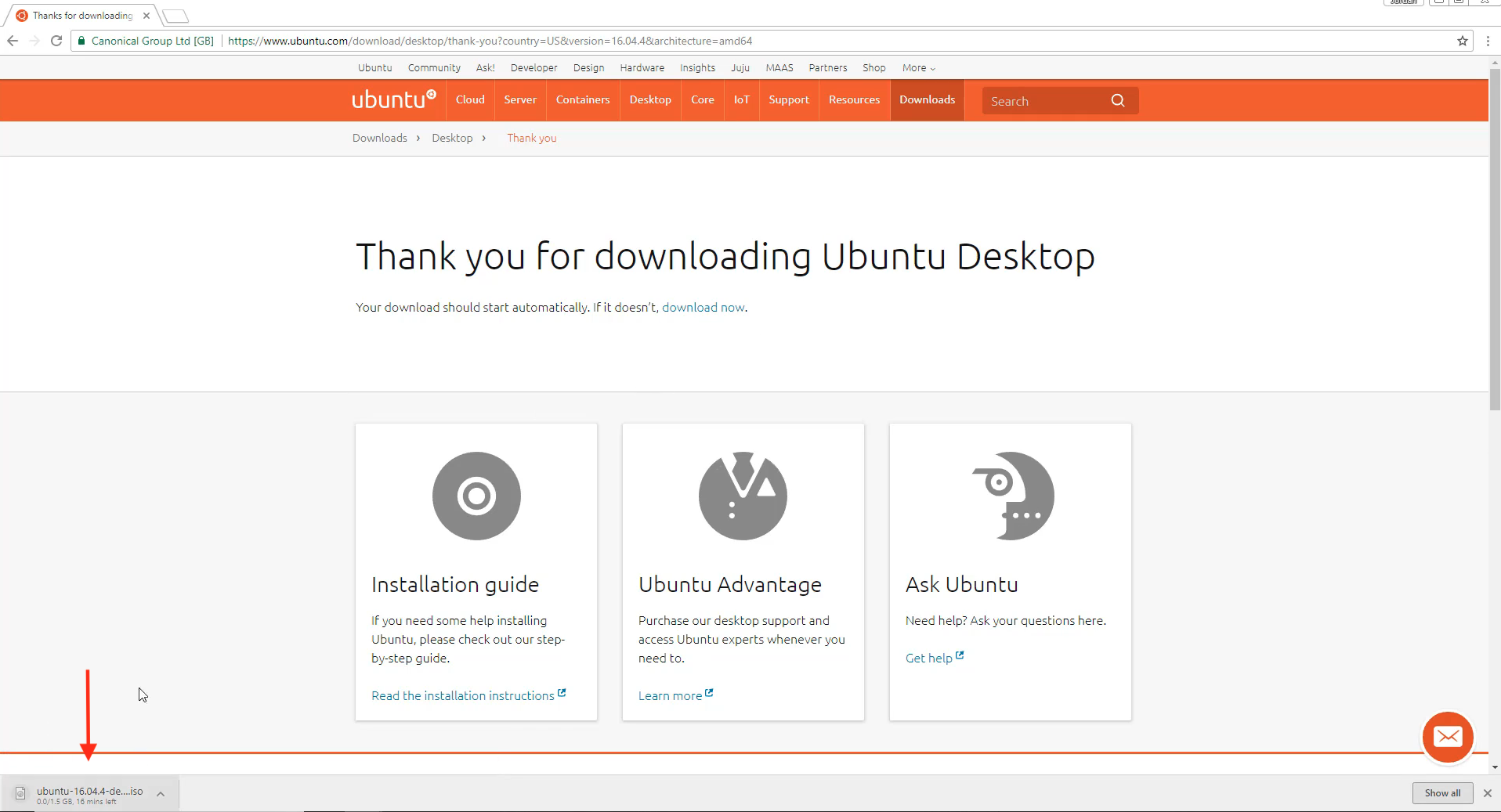The height and width of the screenshot is (812, 1501).
Task: Click the browser back arrow
Action: coord(13,41)
